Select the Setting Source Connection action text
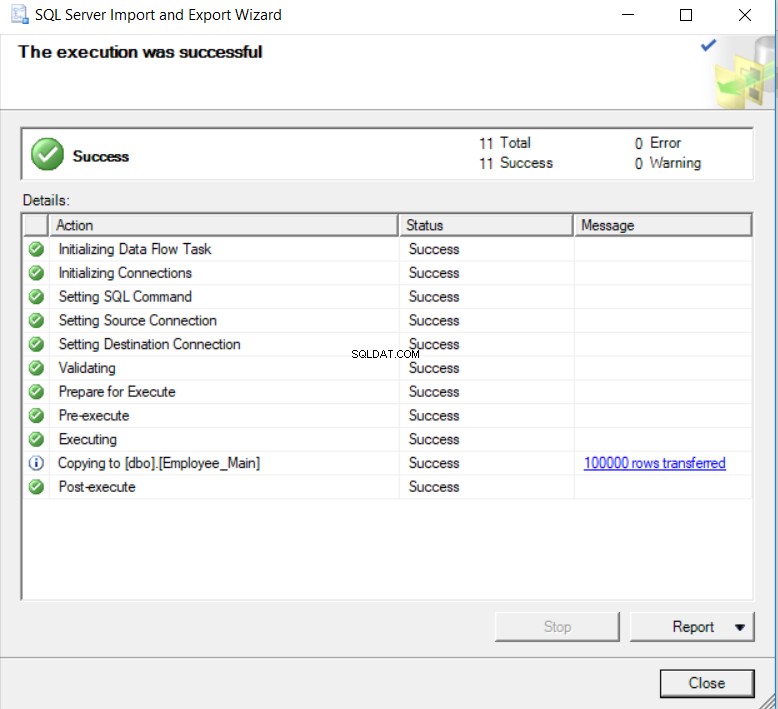Image resolution: width=778 pixels, height=709 pixels. pyautogui.click(x=137, y=321)
